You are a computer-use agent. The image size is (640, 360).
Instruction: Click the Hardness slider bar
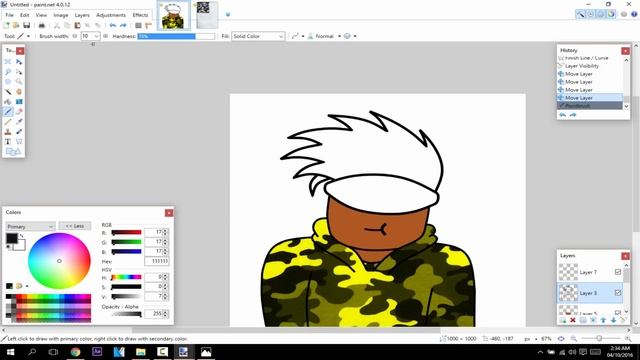point(176,36)
